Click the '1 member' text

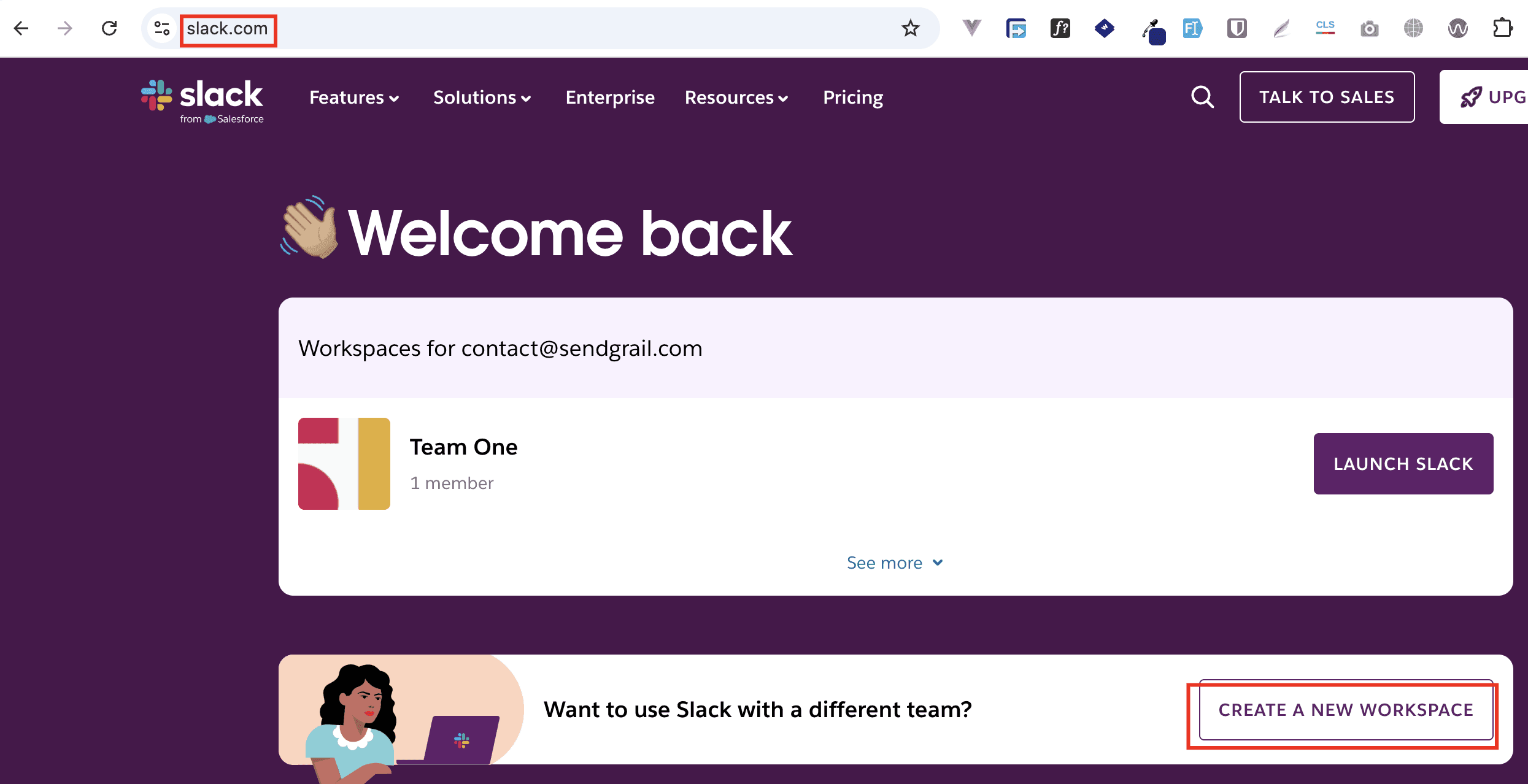pos(452,483)
